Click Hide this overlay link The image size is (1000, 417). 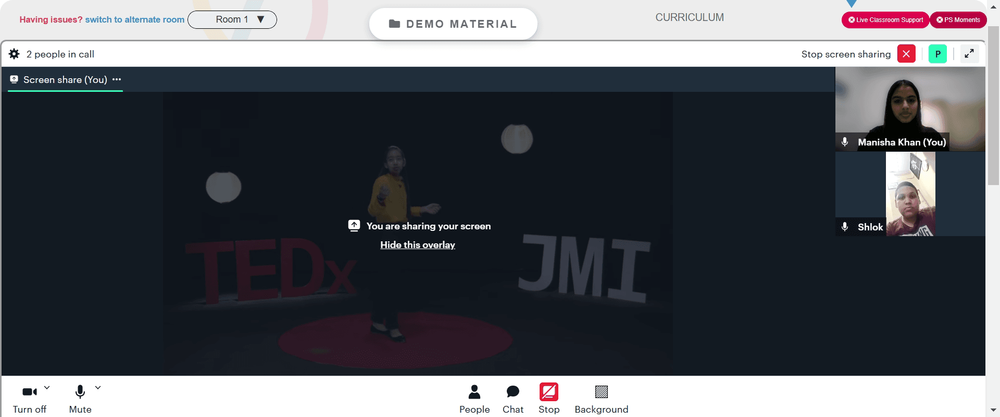(418, 245)
